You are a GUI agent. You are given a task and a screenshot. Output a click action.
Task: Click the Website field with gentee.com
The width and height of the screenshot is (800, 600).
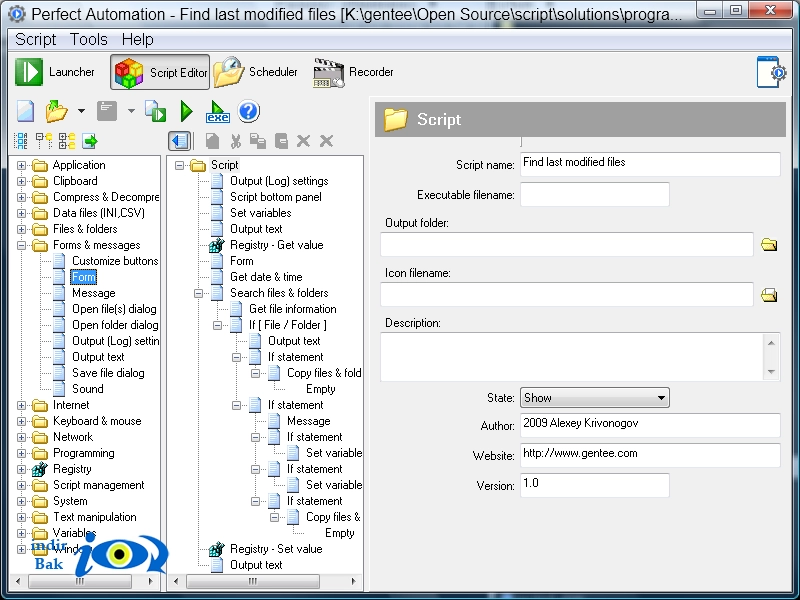[650, 455]
